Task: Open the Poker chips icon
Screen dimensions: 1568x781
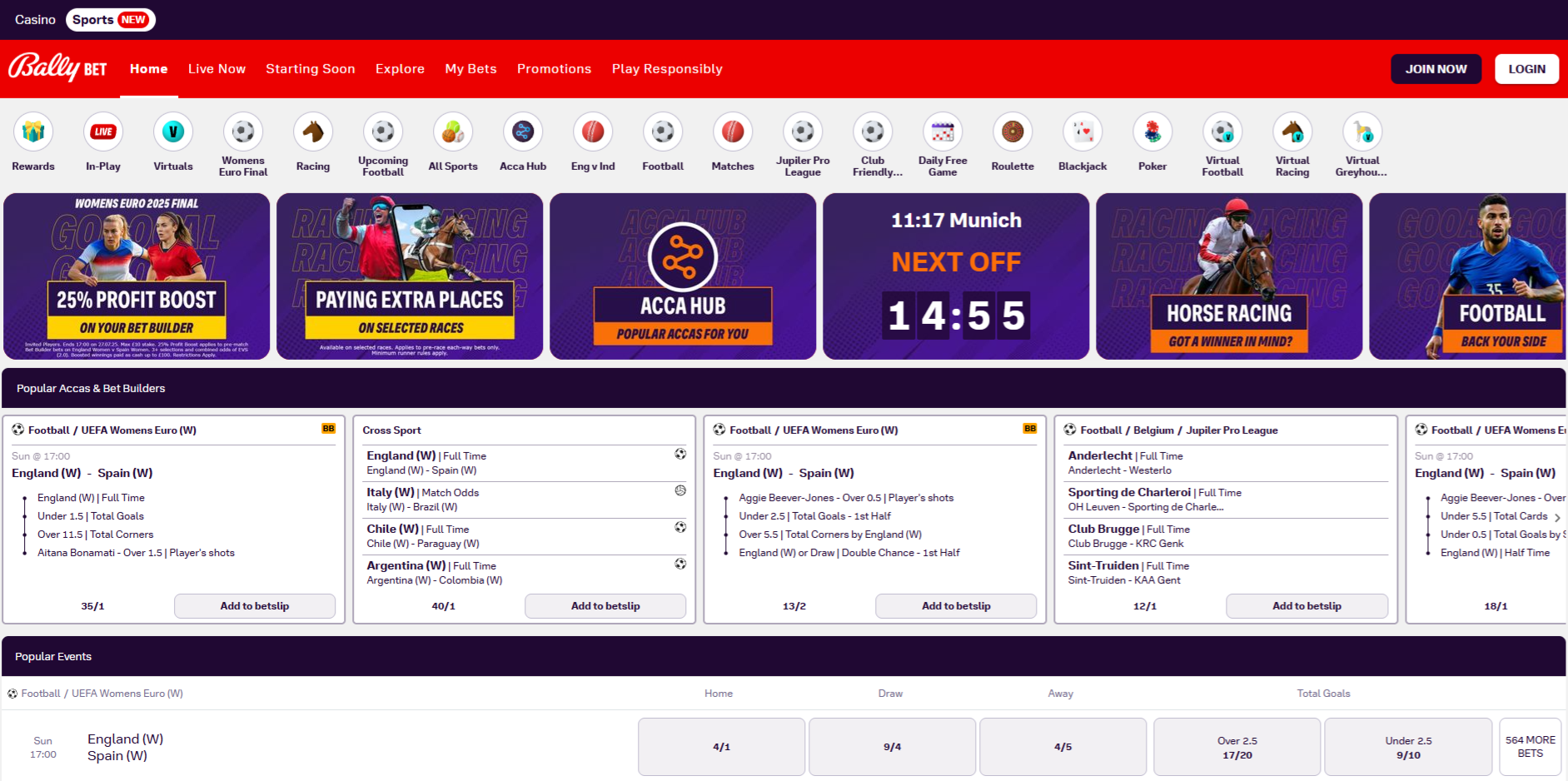Action: [1152, 132]
